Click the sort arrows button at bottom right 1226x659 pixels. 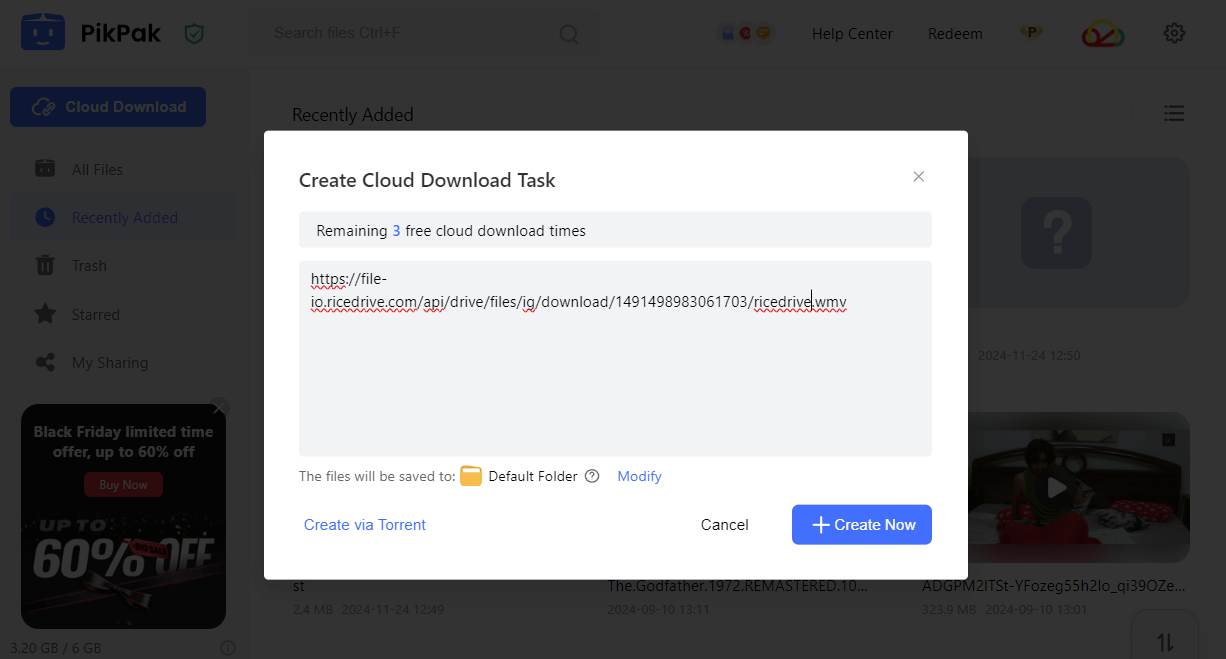(1165, 641)
